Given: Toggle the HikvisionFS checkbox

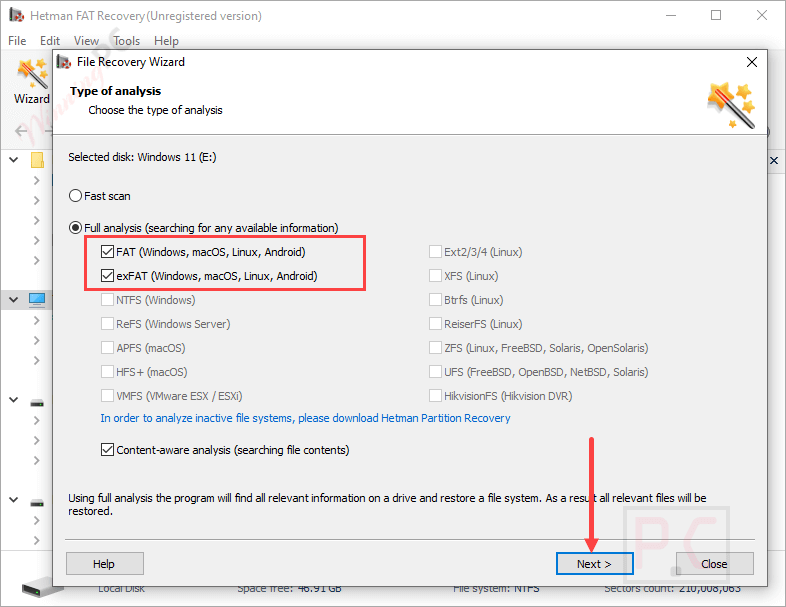Looking at the screenshot, I should click(435, 396).
